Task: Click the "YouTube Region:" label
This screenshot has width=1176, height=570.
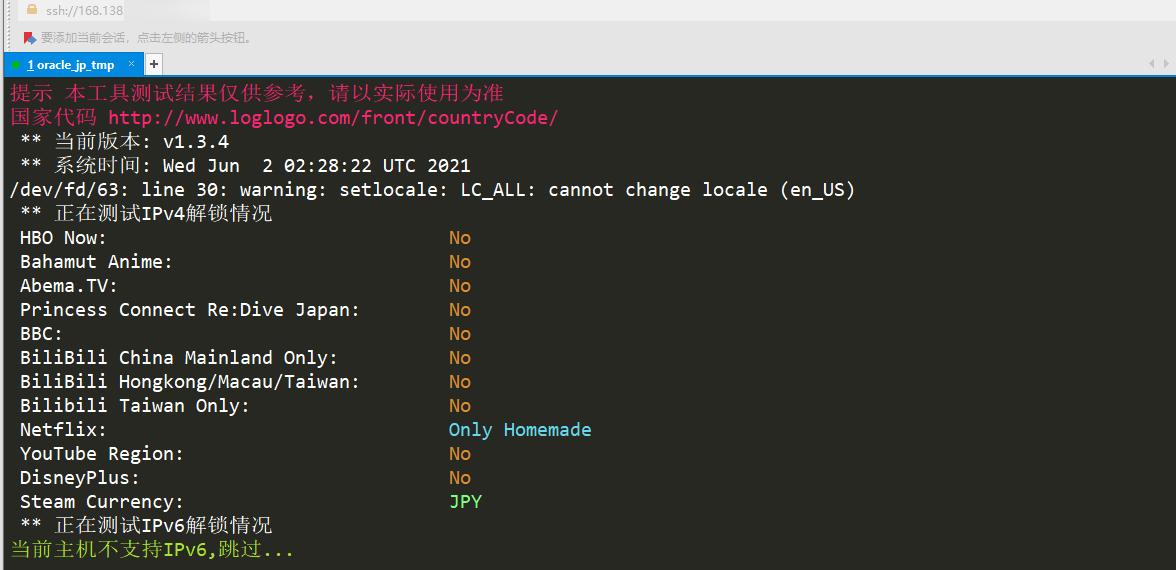Action: 102,454
